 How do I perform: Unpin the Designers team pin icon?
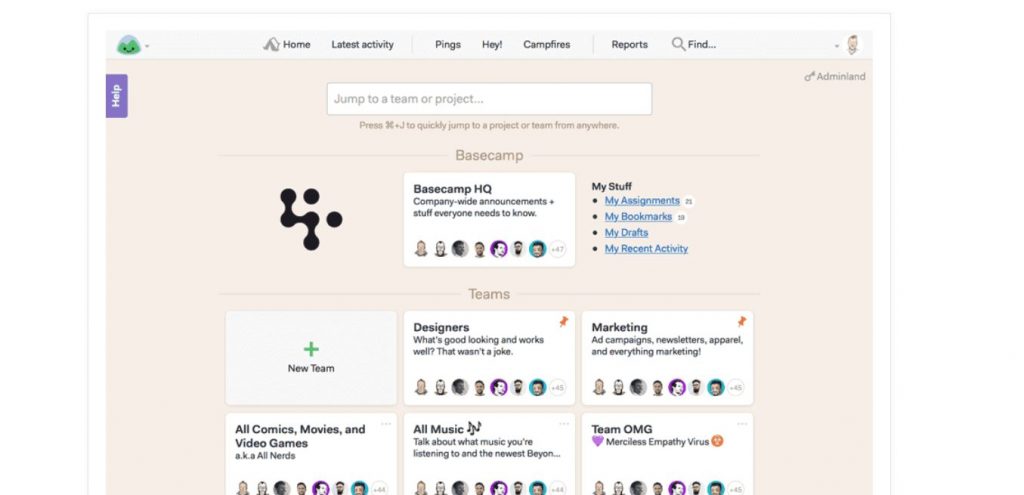(564, 321)
